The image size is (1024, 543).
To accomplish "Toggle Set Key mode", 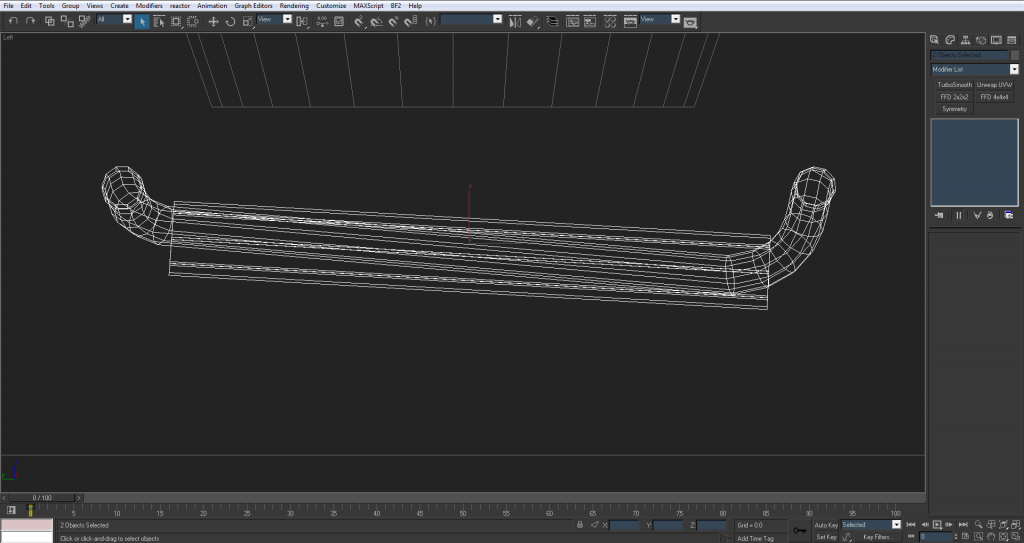I will [x=825, y=536].
